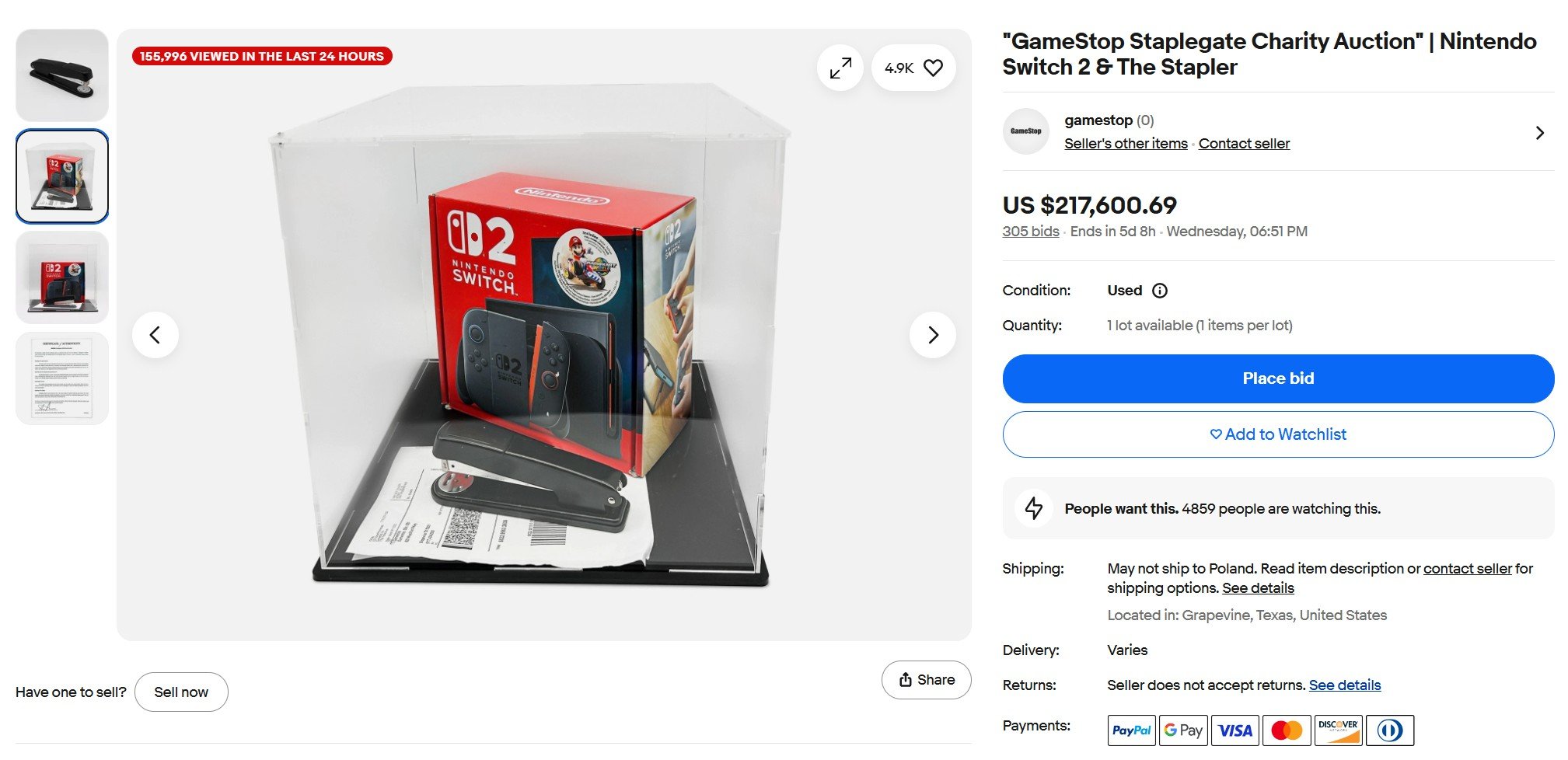Image resolution: width=1568 pixels, height=760 pixels.
Task: Add this item to Watchlist
Action: pyautogui.click(x=1278, y=434)
